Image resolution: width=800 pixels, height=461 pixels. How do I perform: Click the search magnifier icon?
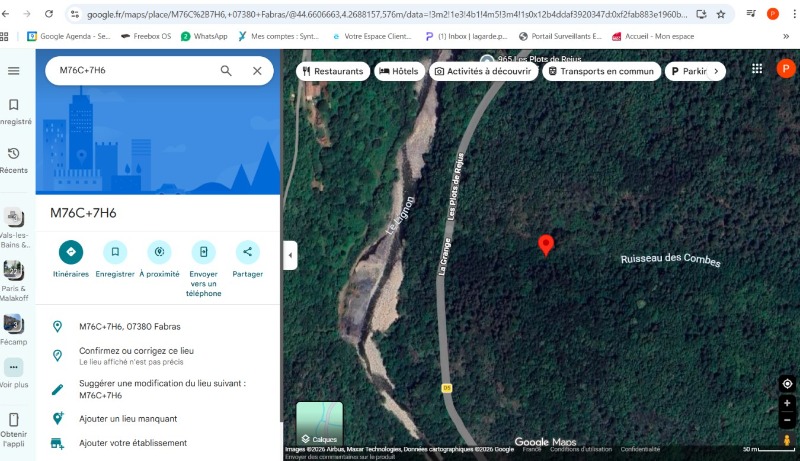pos(226,71)
